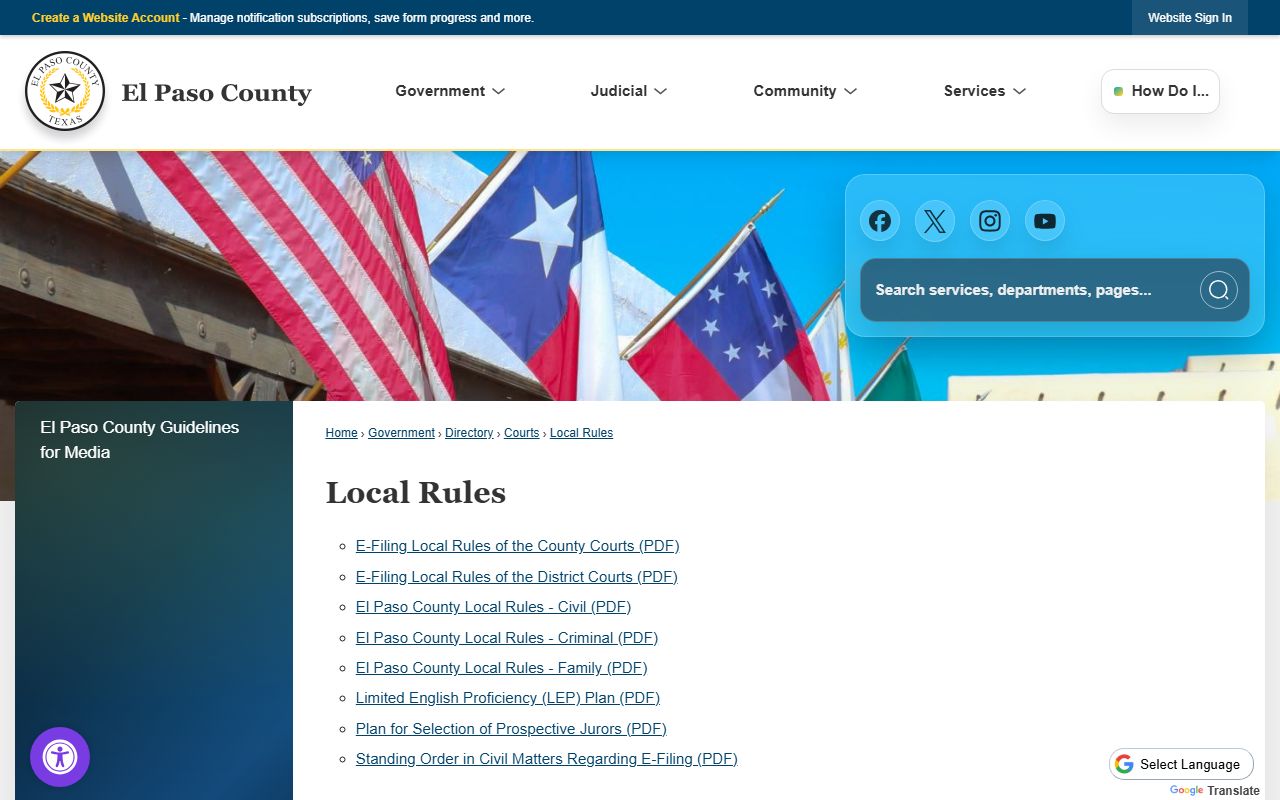Open the How Do I... button

tap(1160, 91)
